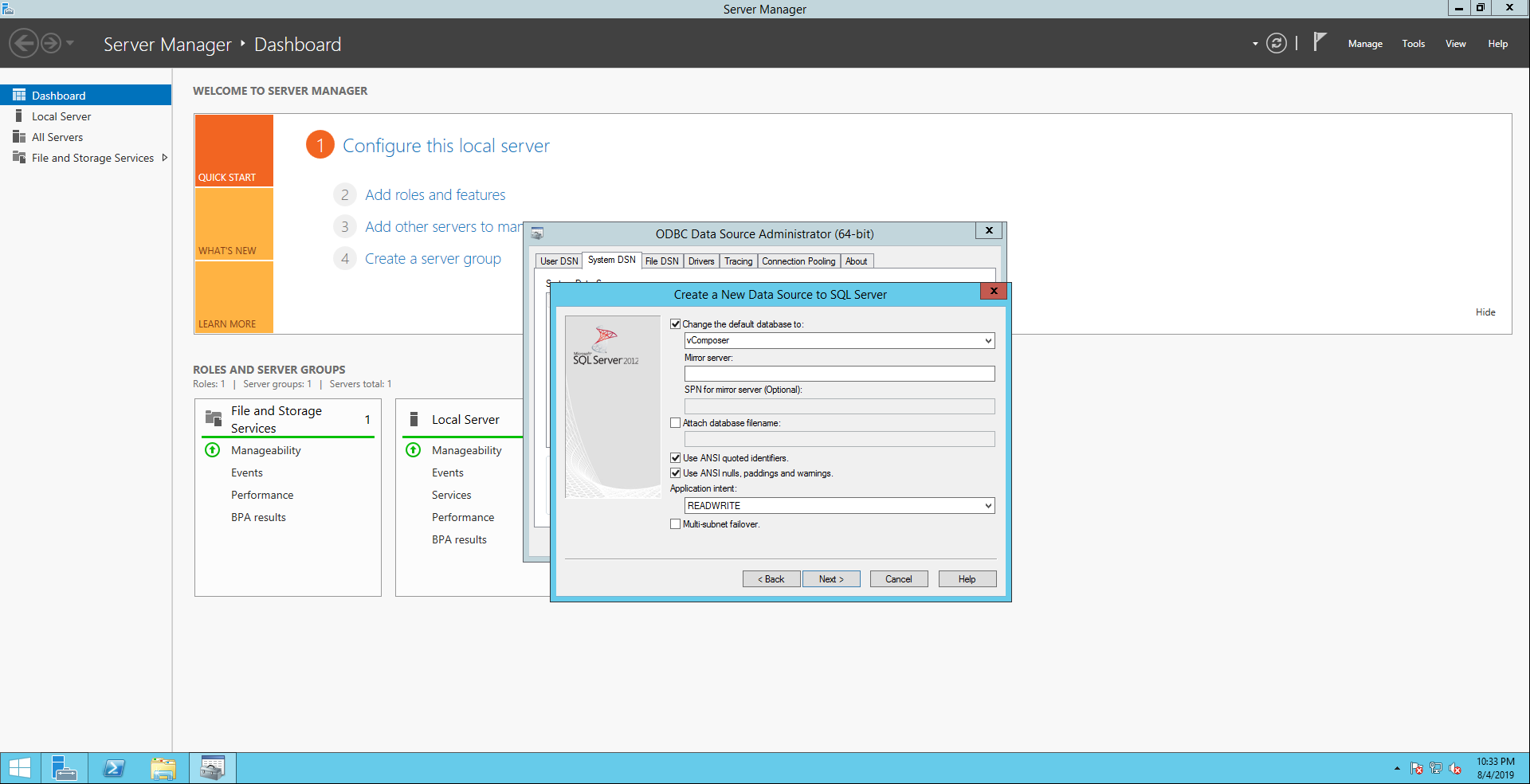Click the Mirror server input field
Viewport: 1530px width, 784px height.
click(x=838, y=374)
